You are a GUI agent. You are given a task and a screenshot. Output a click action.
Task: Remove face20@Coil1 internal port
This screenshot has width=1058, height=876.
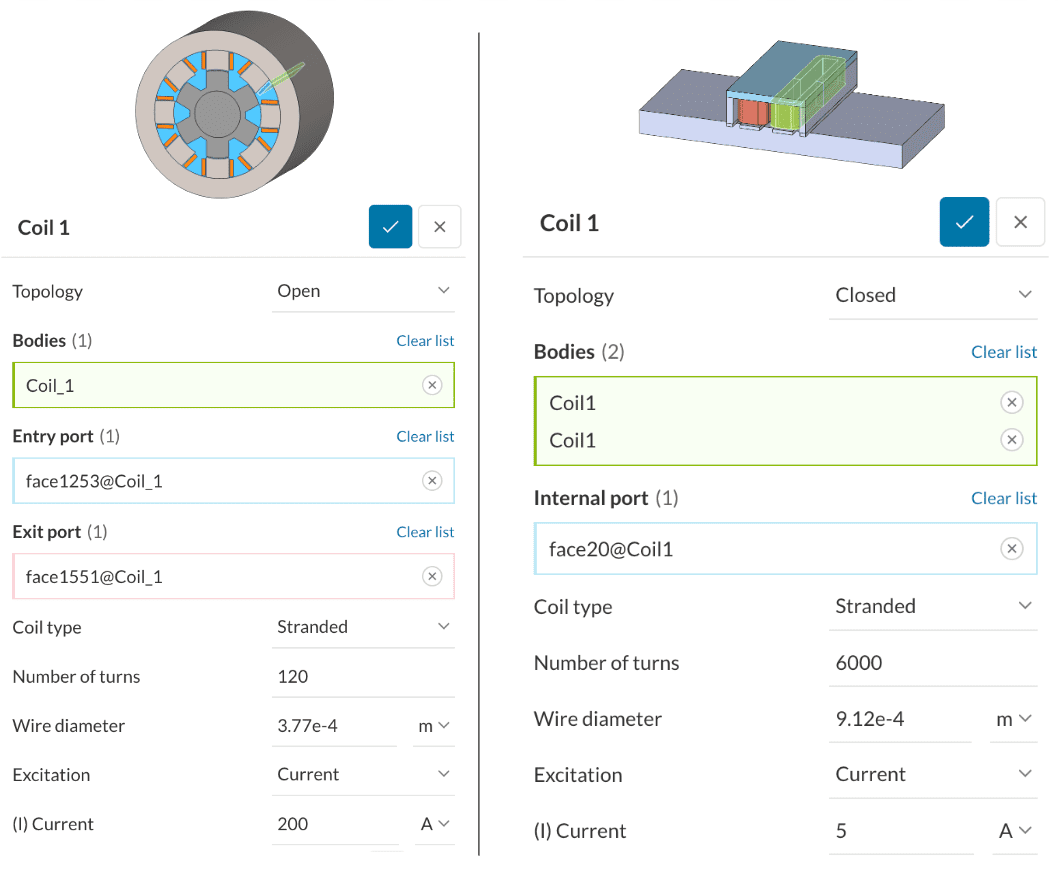tap(1012, 548)
